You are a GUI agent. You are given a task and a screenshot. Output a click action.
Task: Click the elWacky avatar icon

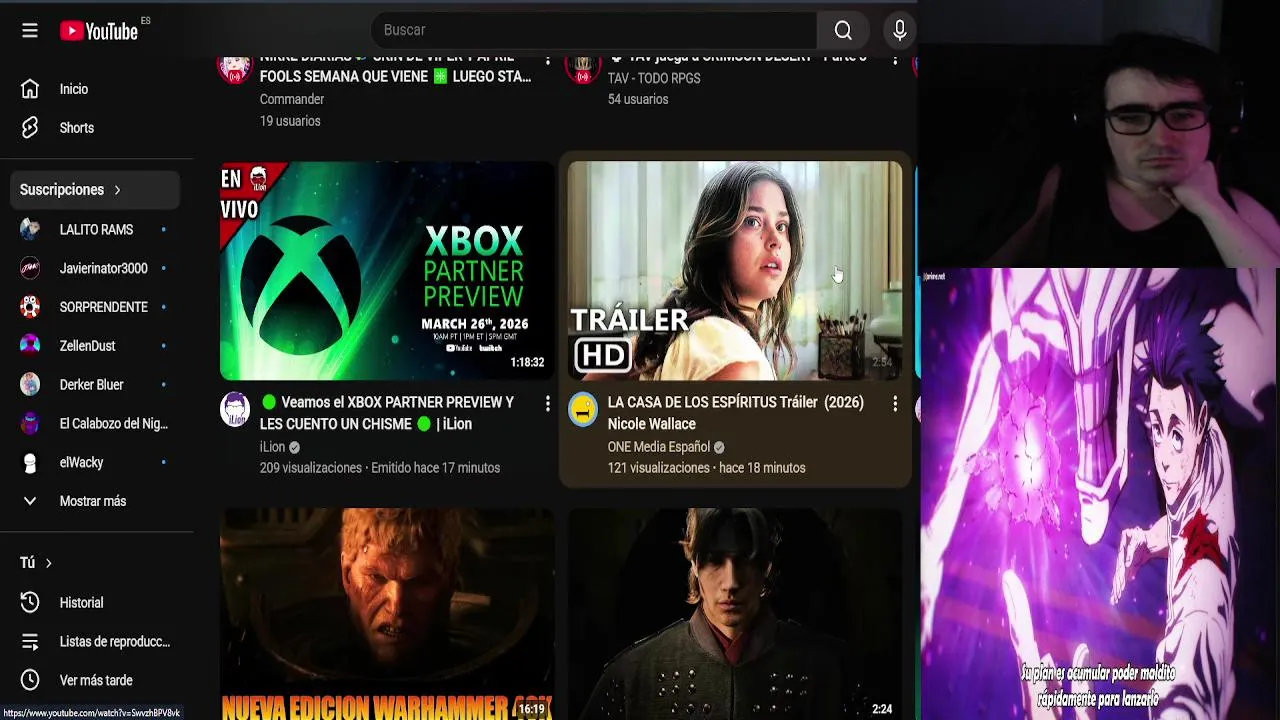pyautogui.click(x=30, y=463)
